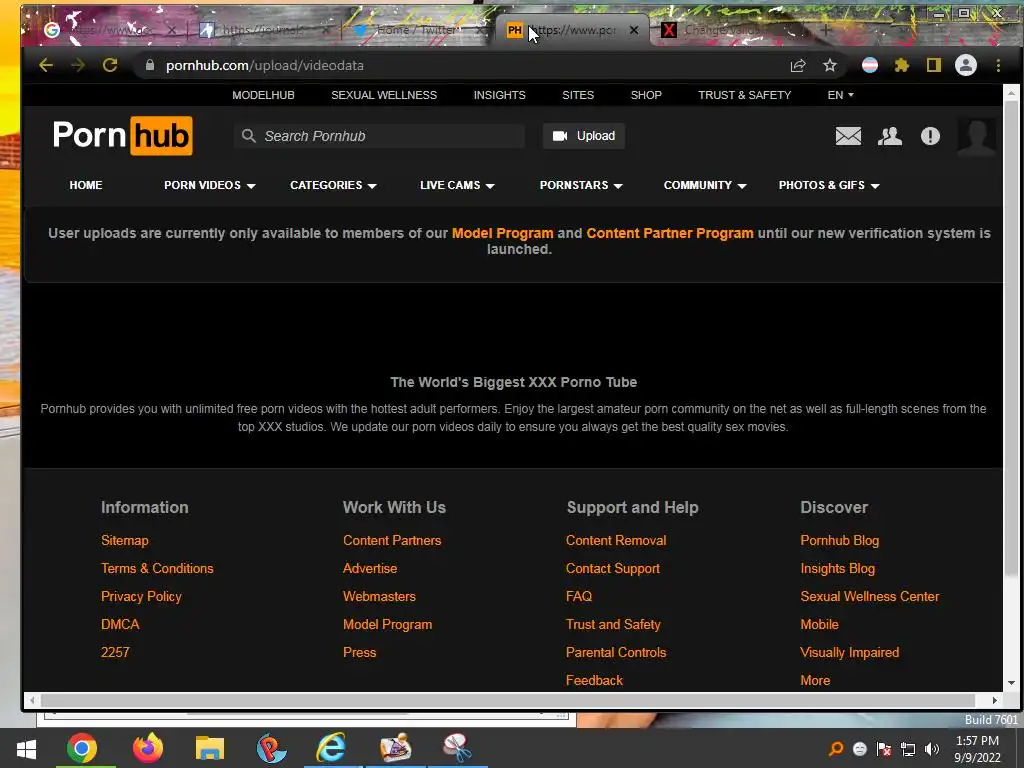The height and width of the screenshot is (768, 1024).
Task: Open SHOP in the top bar
Action: coord(646,95)
